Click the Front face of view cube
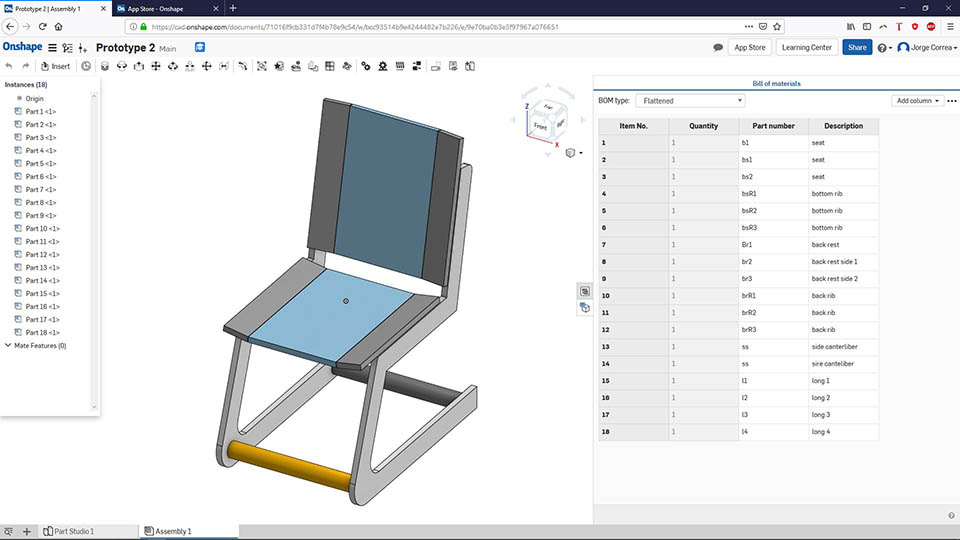This screenshot has width=960, height=540. [540, 126]
